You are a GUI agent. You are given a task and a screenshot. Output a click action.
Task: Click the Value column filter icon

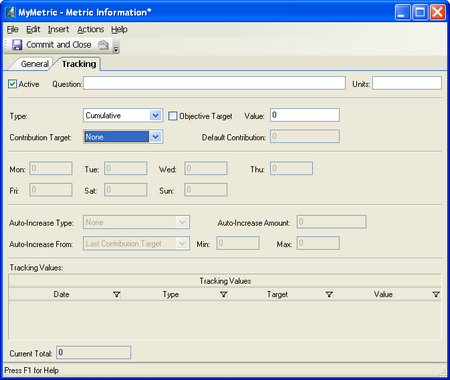click(436, 294)
